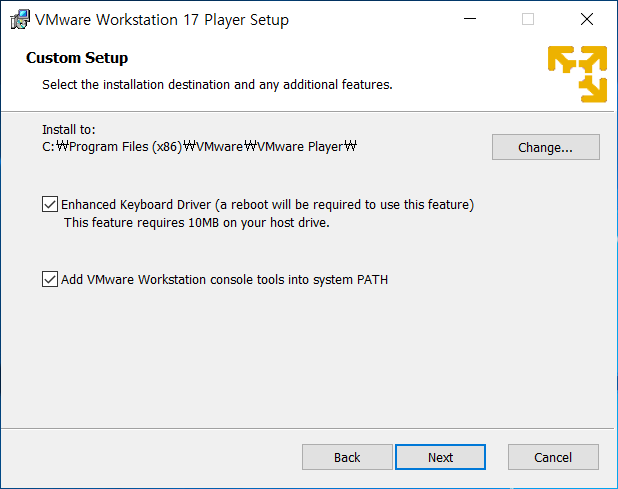Click the VMware Workstation 17 Player Setup title
The height and width of the screenshot is (489, 618).
pyautogui.click(x=162, y=20)
